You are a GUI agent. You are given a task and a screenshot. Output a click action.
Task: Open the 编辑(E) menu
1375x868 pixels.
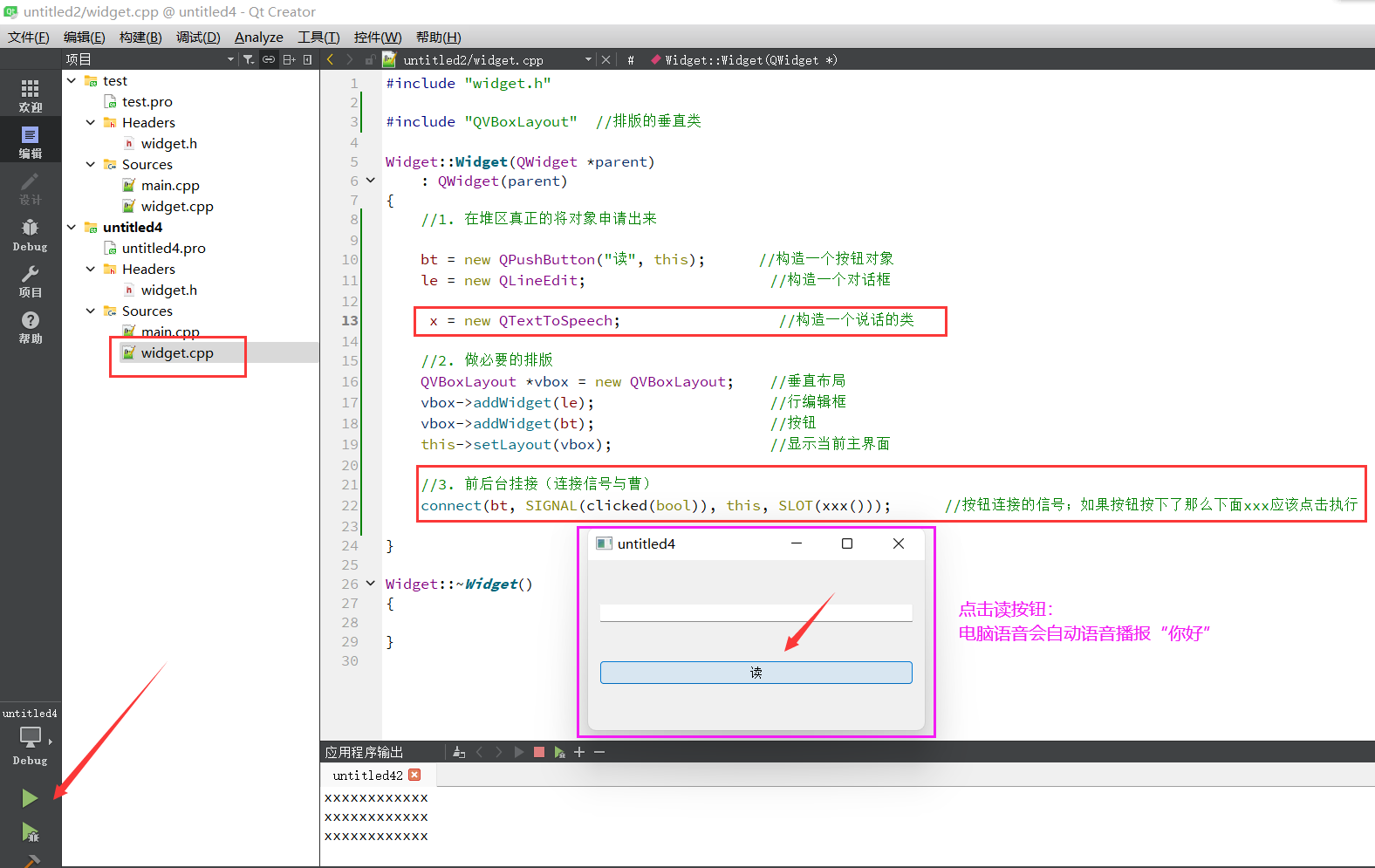click(85, 37)
